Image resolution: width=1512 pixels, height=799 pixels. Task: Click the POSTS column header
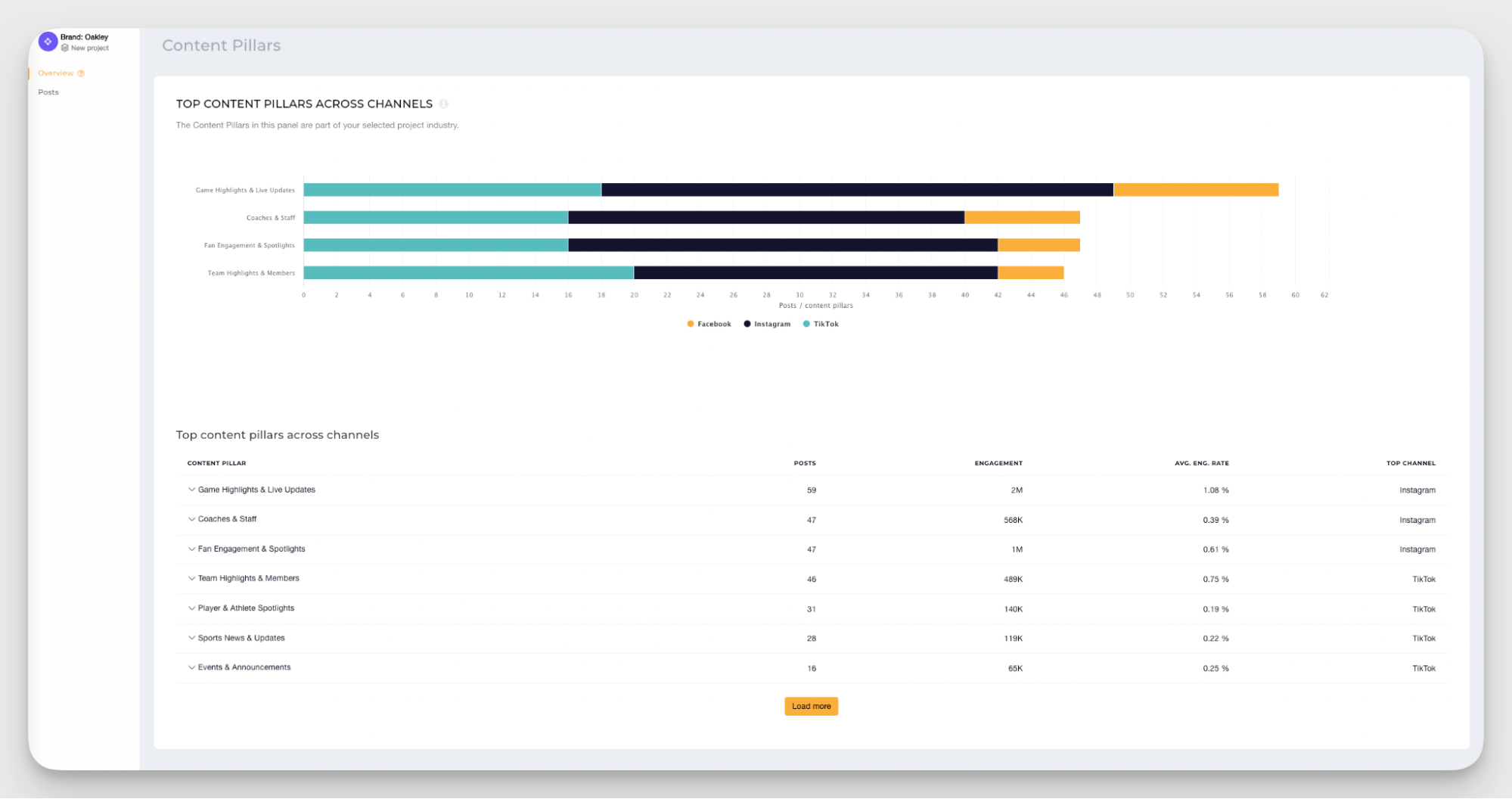(804, 462)
